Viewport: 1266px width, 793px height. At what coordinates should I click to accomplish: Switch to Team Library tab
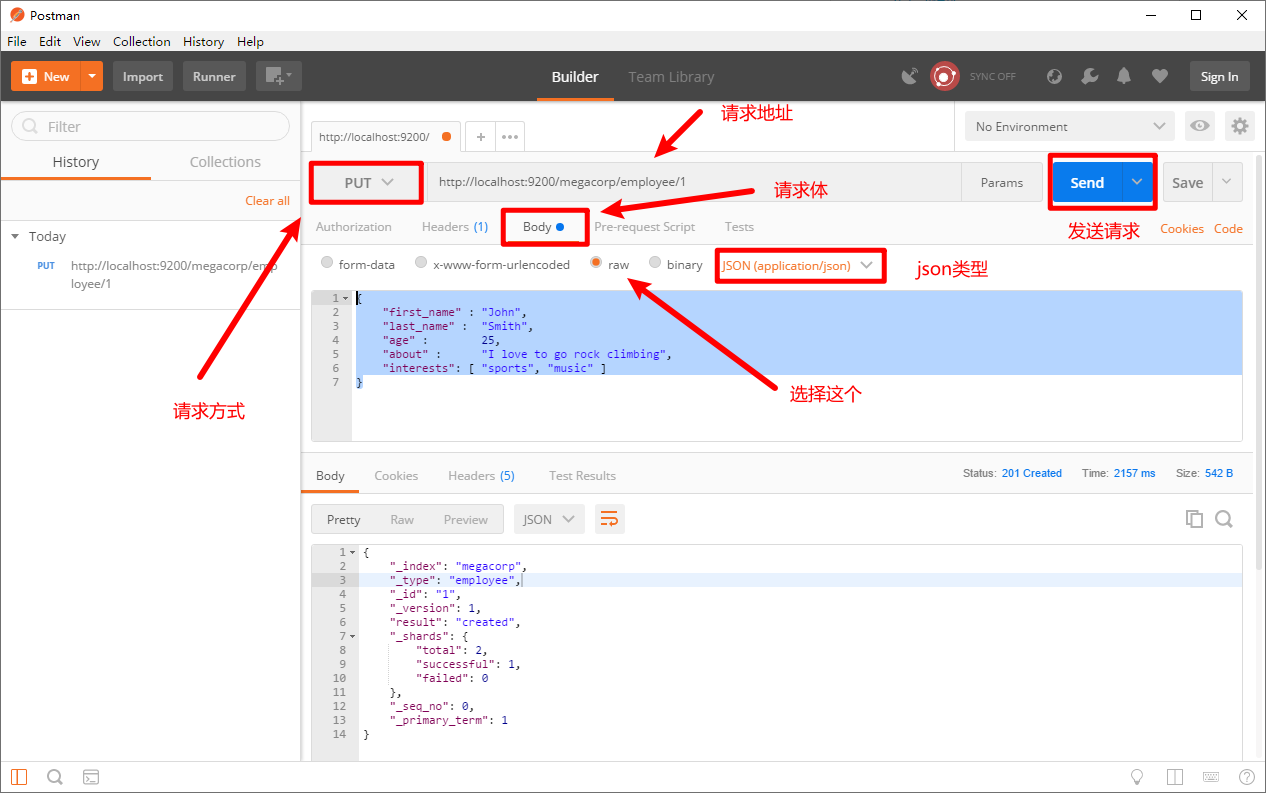click(671, 77)
